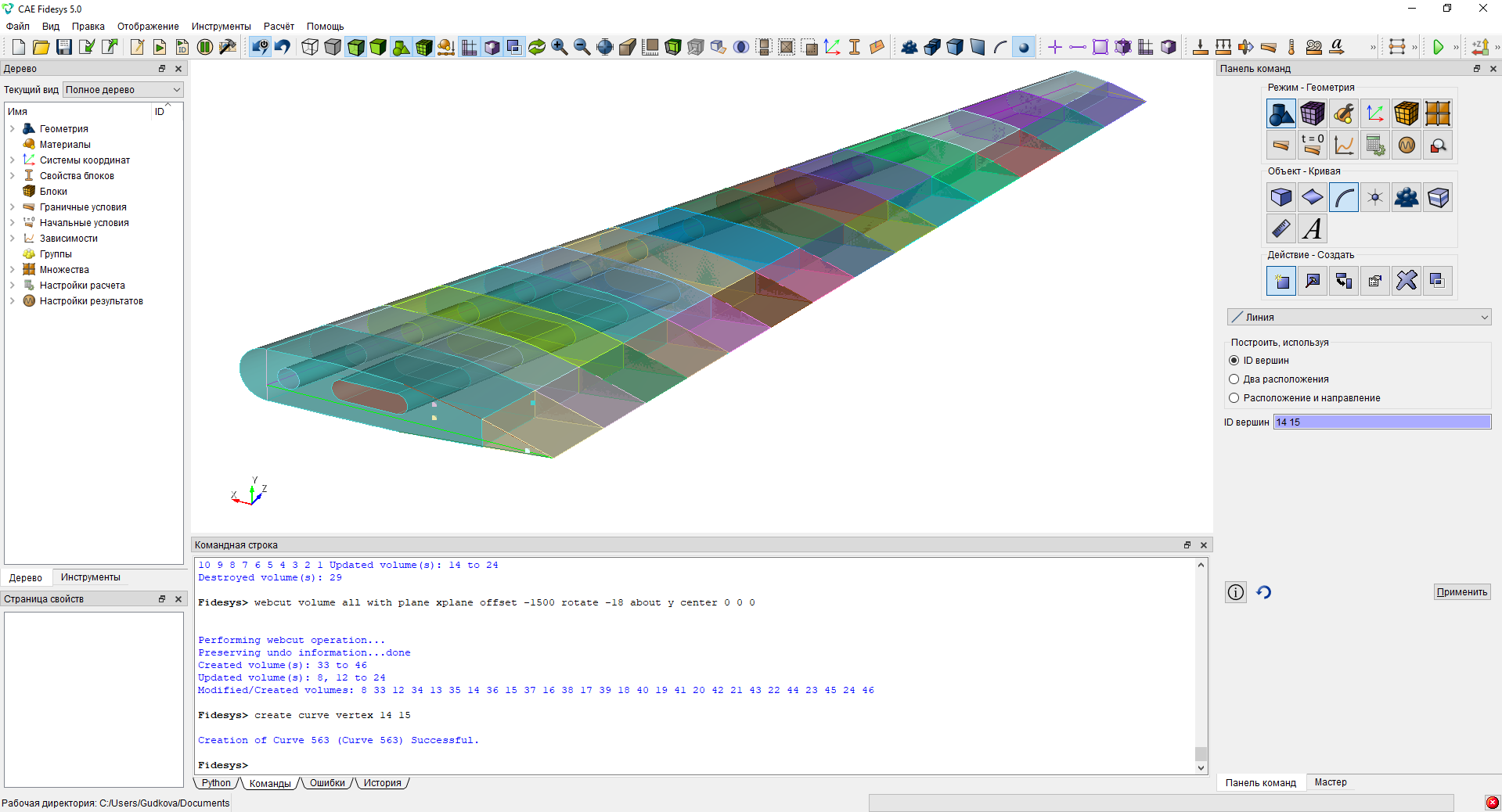Select the Vertex object icon
This screenshot has width=1502, height=812.
[x=1375, y=198]
